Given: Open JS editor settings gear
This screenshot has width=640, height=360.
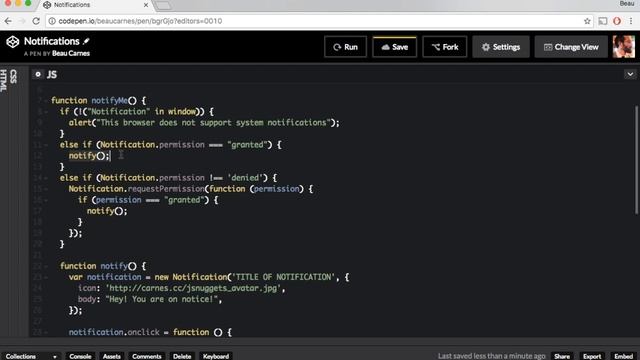Looking at the screenshot, I should 38,74.
